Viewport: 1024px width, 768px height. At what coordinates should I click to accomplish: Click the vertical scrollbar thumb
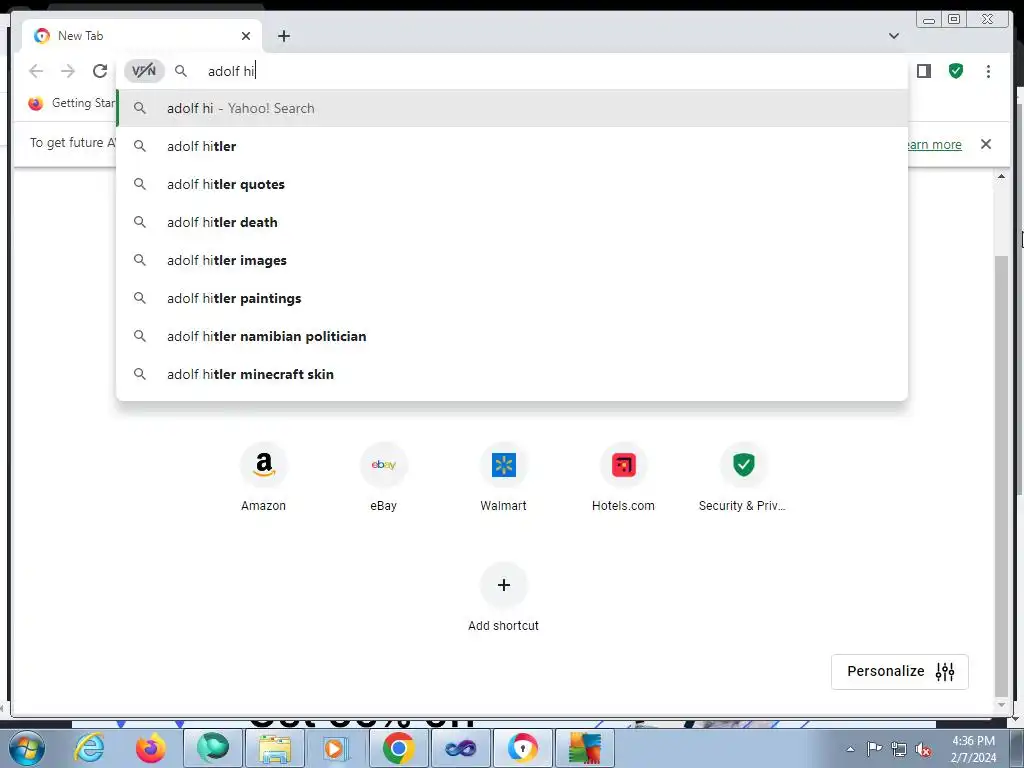1001,477
